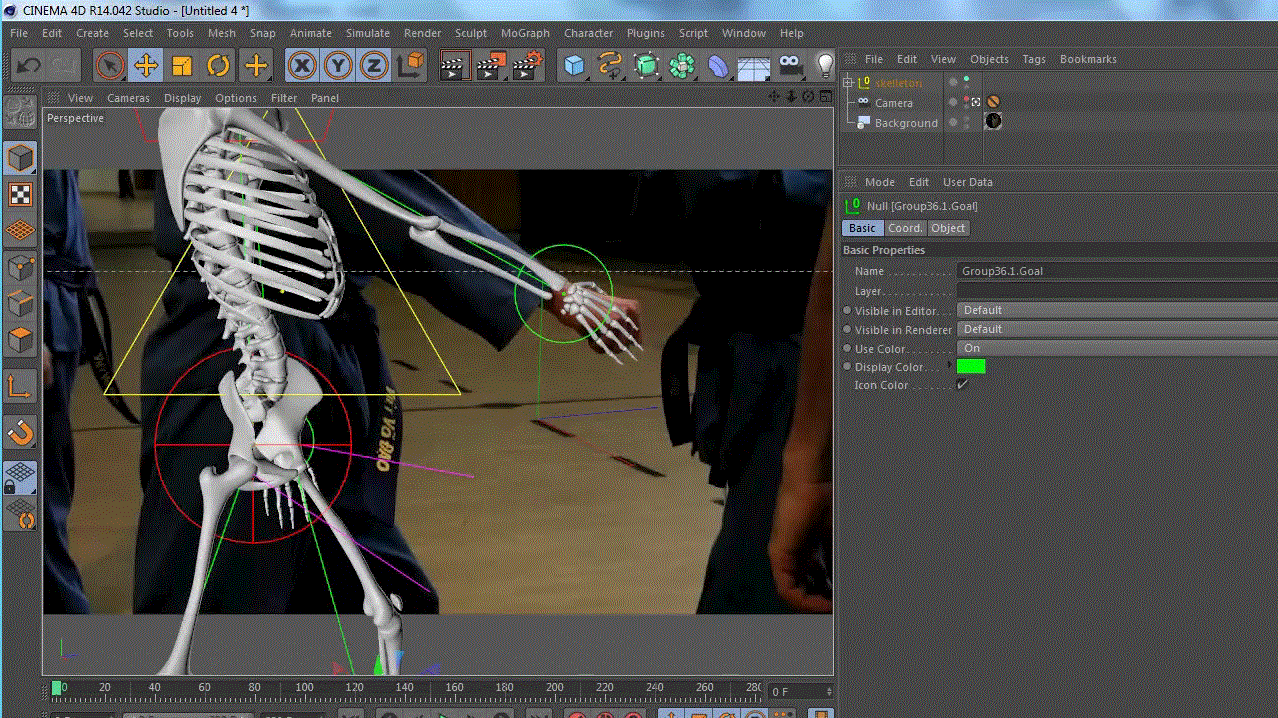The width and height of the screenshot is (1278, 718).
Task: Open the spline pen tool icon
Action: [x=610, y=66]
